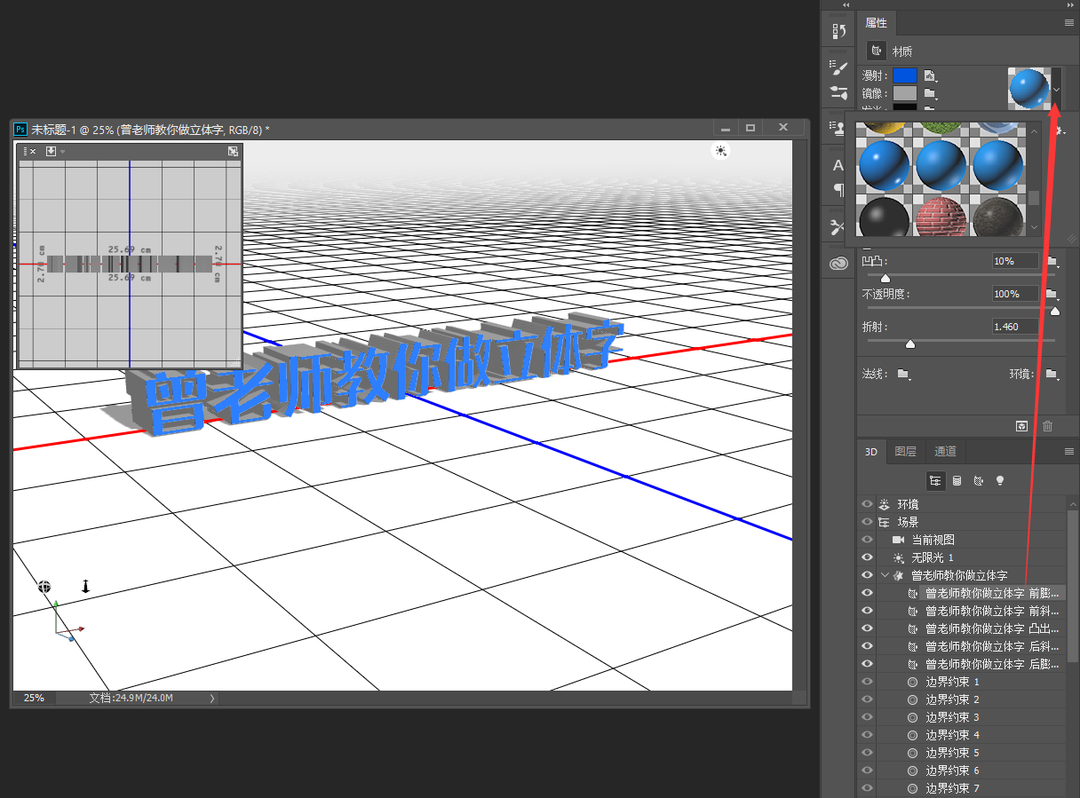Open the 环境 environment map folder menu
Viewport: 1080px width, 798px height.
click(x=1052, y=374)
